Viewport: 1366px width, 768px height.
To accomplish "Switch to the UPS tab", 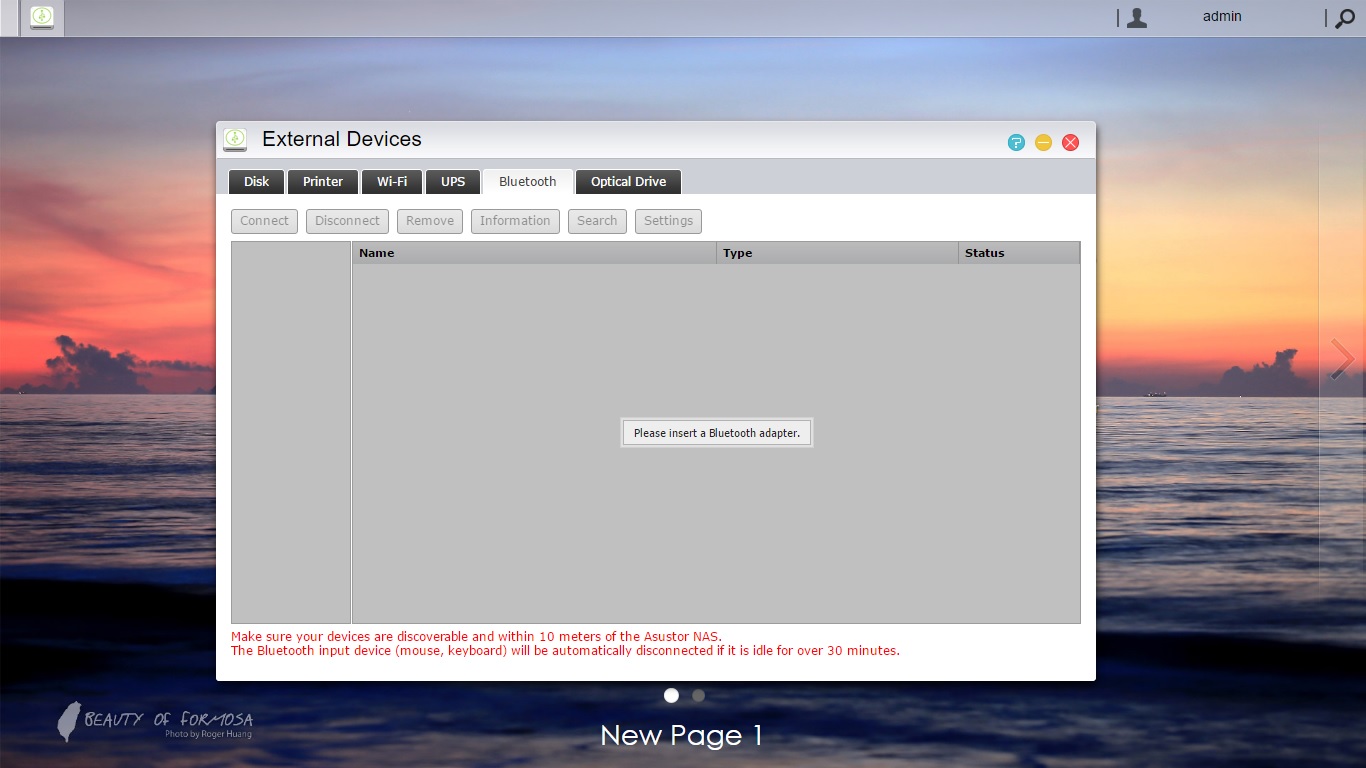I will coord(453,181).
